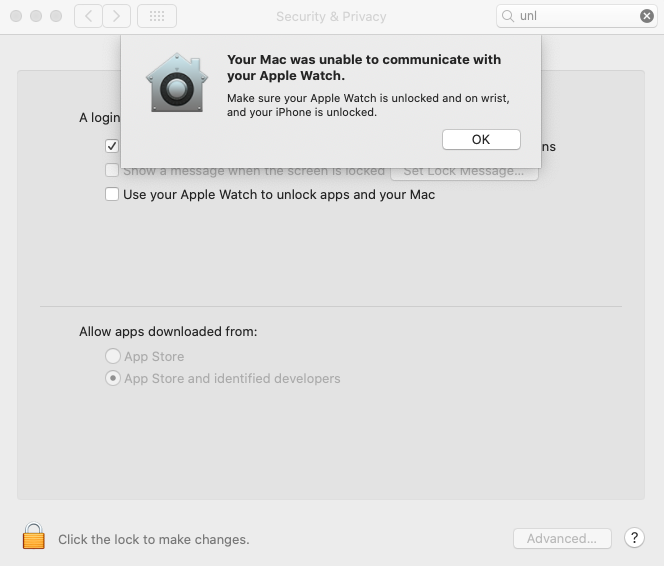Click the padlock to make changes
The width and height of the screenshot is (664, 566).
pos(34,537)
